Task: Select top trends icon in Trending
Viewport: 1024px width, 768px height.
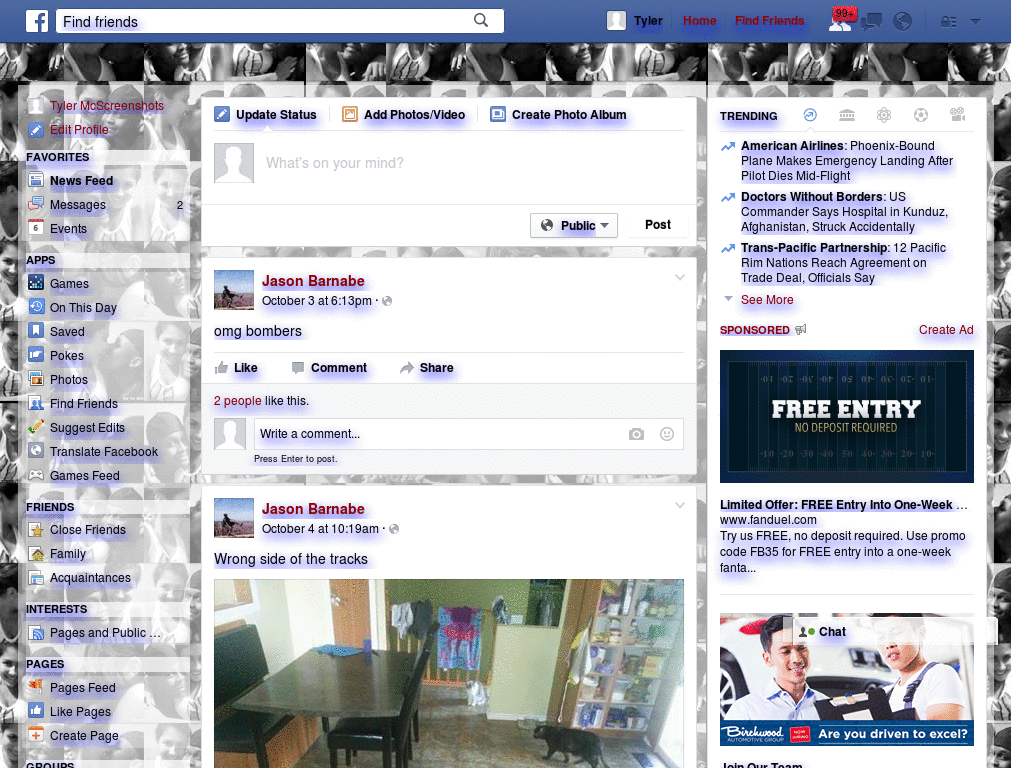Action: tap(810, 115)
